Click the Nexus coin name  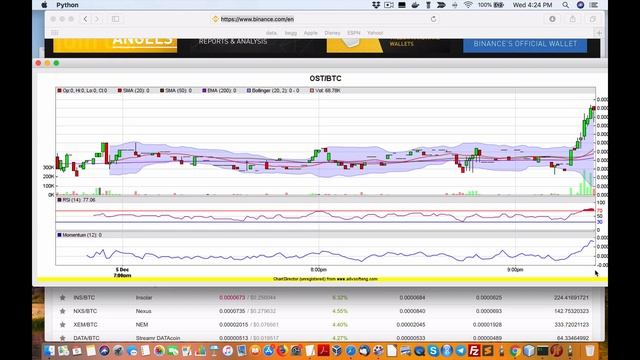144,311
